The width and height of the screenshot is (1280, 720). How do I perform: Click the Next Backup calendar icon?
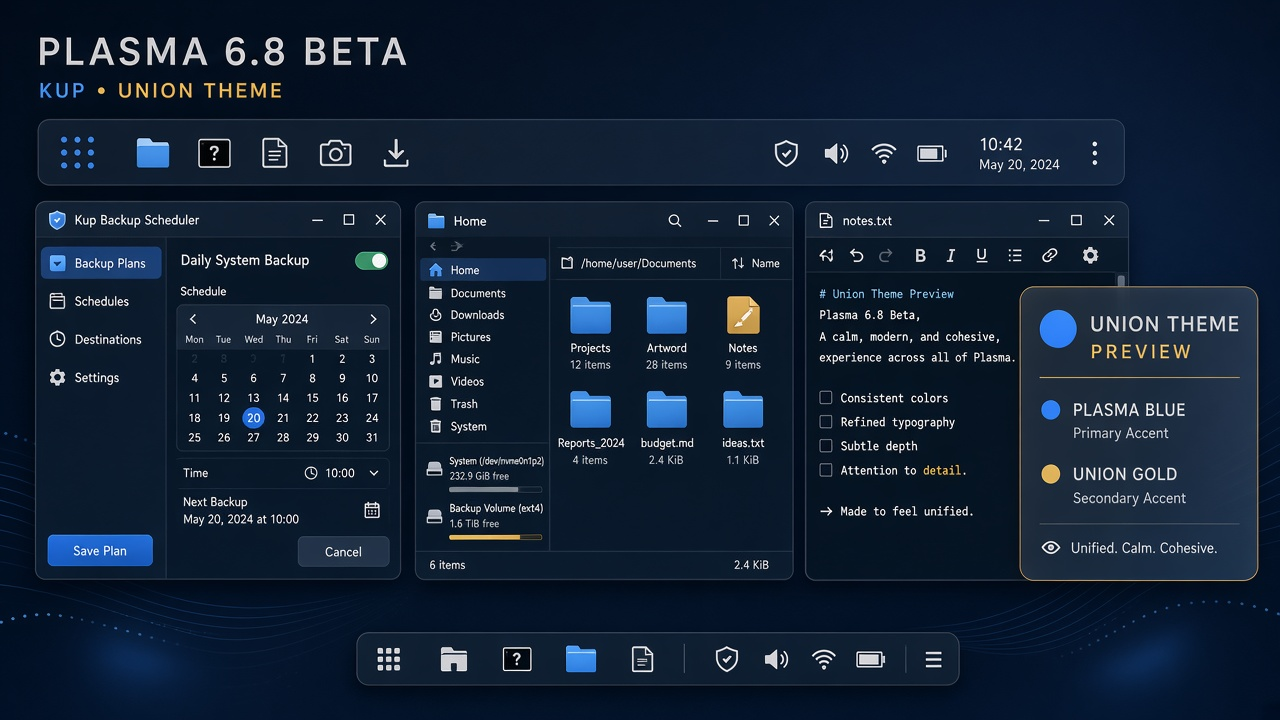[x=372, y=510]
